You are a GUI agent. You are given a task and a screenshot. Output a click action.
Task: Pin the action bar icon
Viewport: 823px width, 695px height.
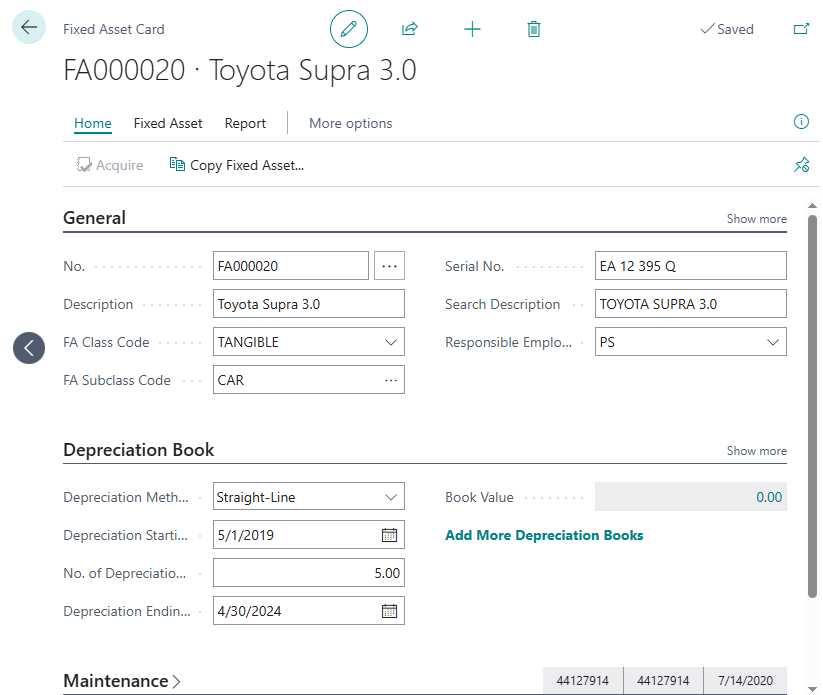tap(801, 165)
